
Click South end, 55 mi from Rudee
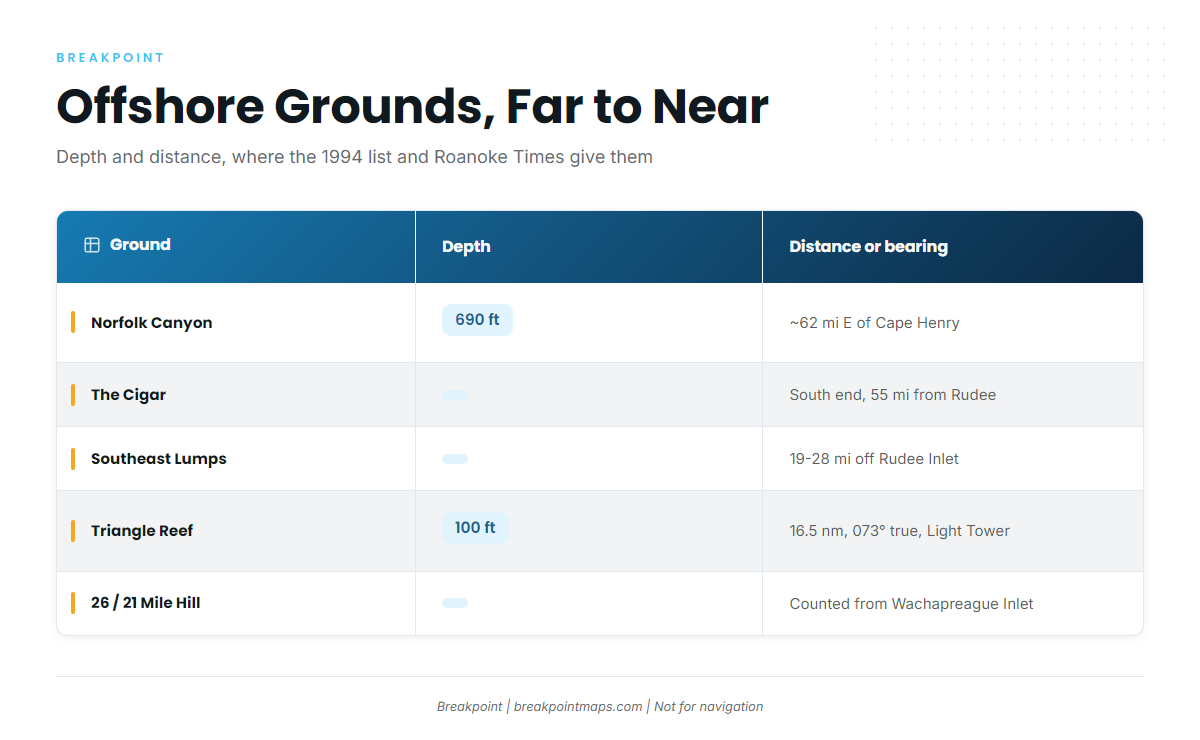(893, 395)
